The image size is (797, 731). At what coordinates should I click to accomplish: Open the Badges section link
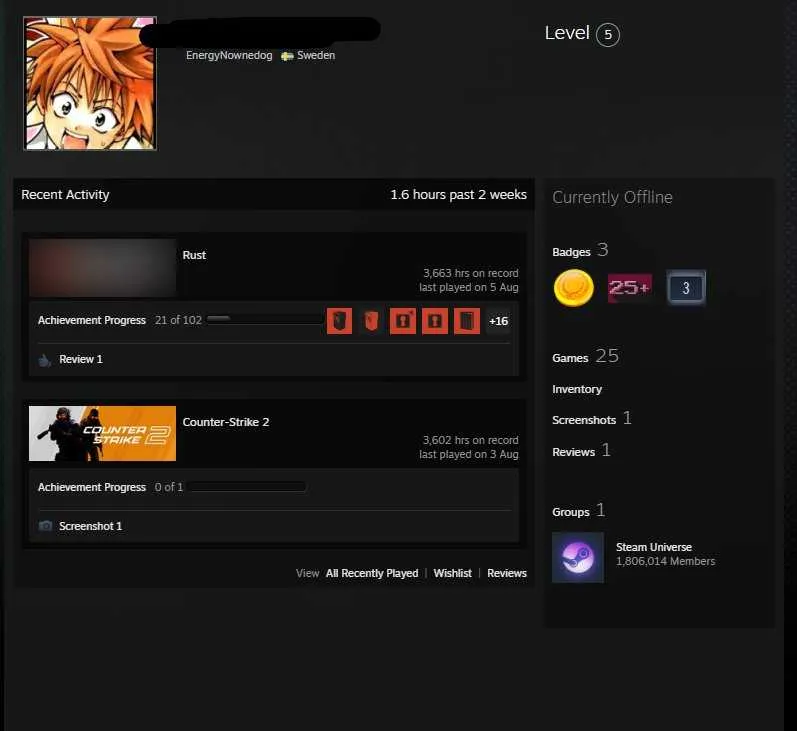click(580, 251)
